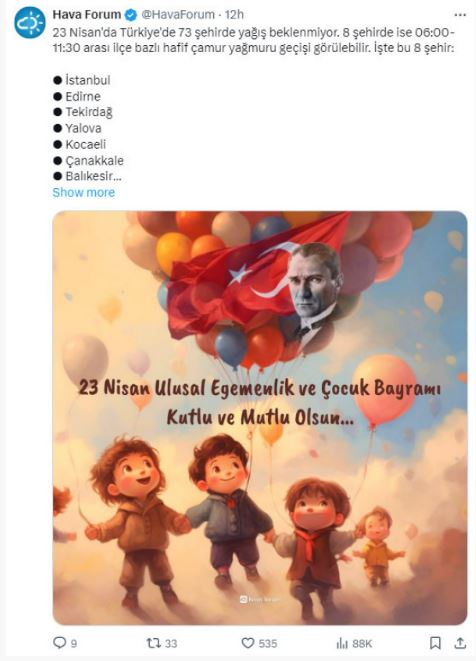
Task: Click the 12h timestamp
Action: [234, 15]
